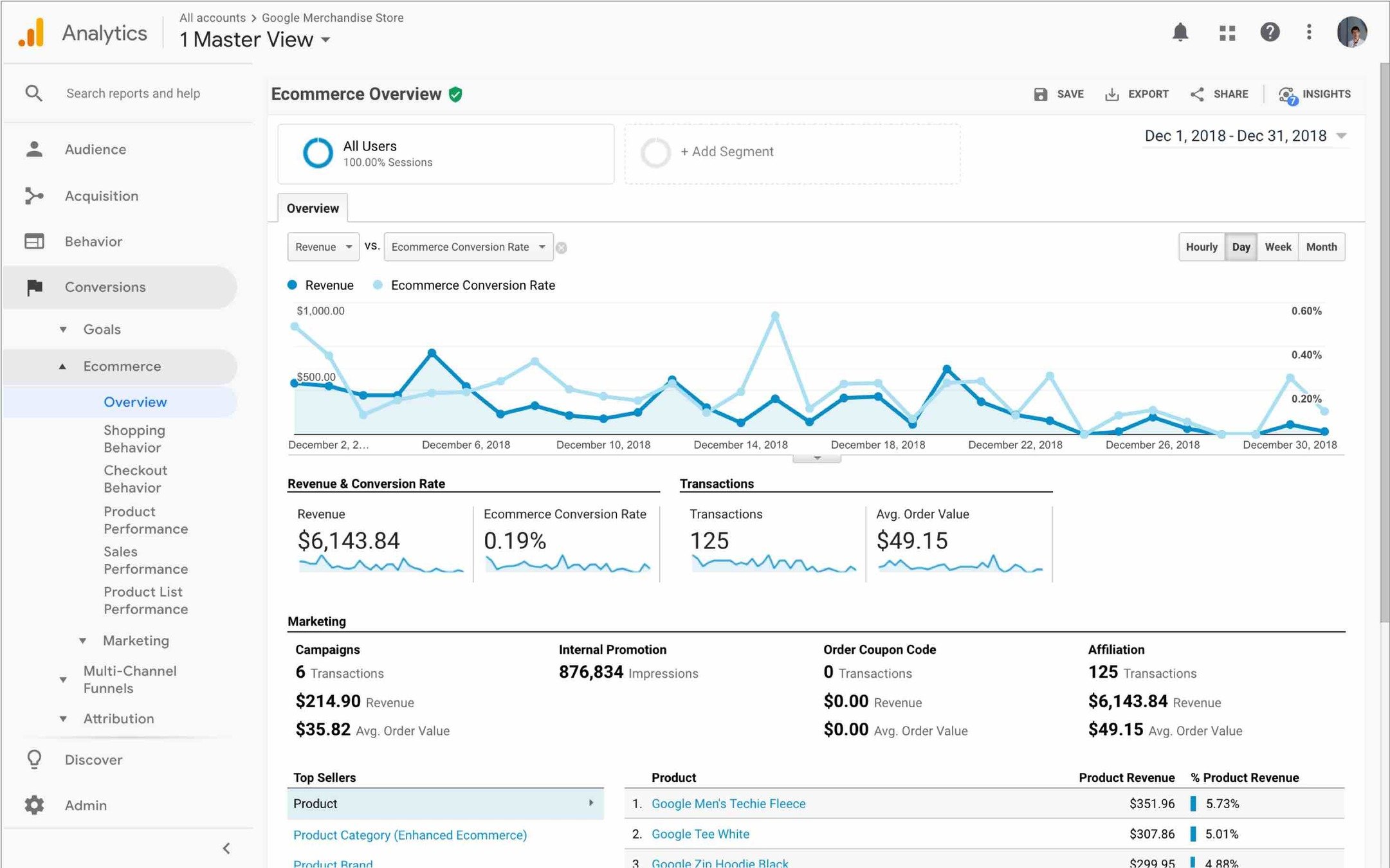
Task: Switch chart granularity to Hourly
Action: (1201, 247)
